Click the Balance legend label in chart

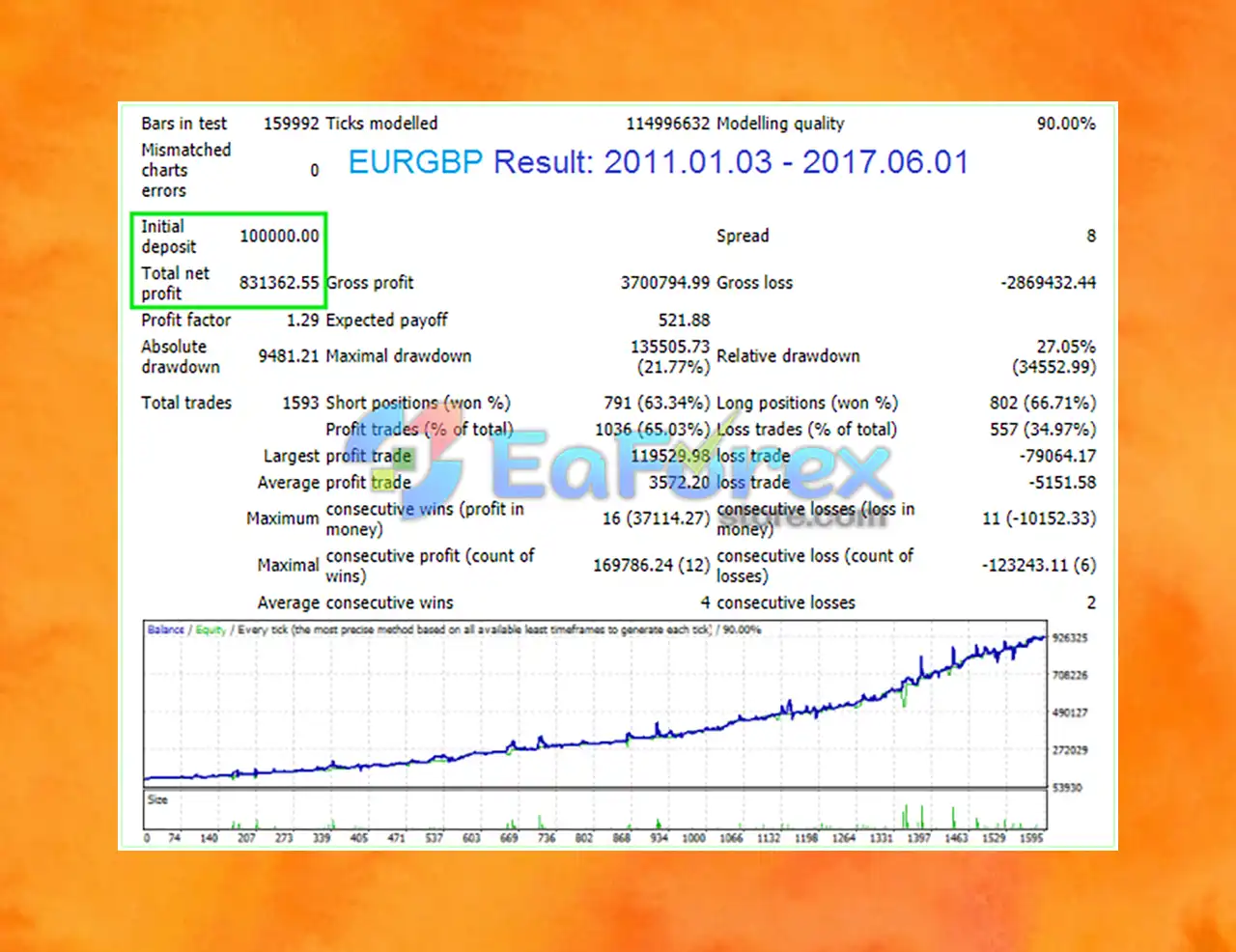click(x=166, y=630)
